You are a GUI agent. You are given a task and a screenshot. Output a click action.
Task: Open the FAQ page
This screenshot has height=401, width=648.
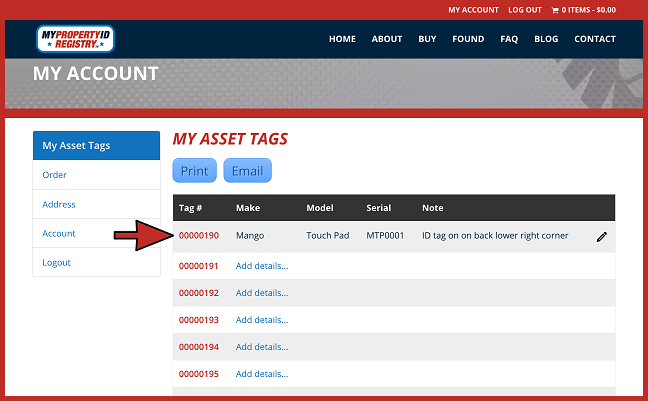click(509, 40)
